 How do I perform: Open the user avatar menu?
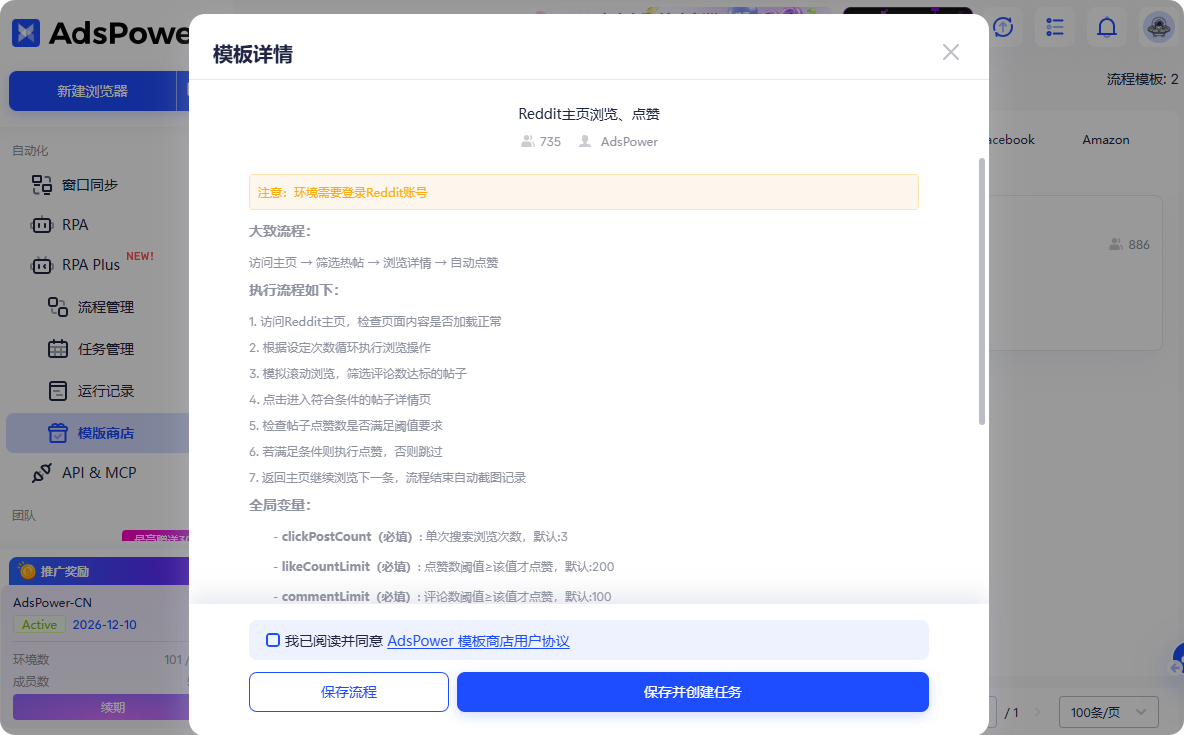pyautogui.click(x=1158, y=28)
